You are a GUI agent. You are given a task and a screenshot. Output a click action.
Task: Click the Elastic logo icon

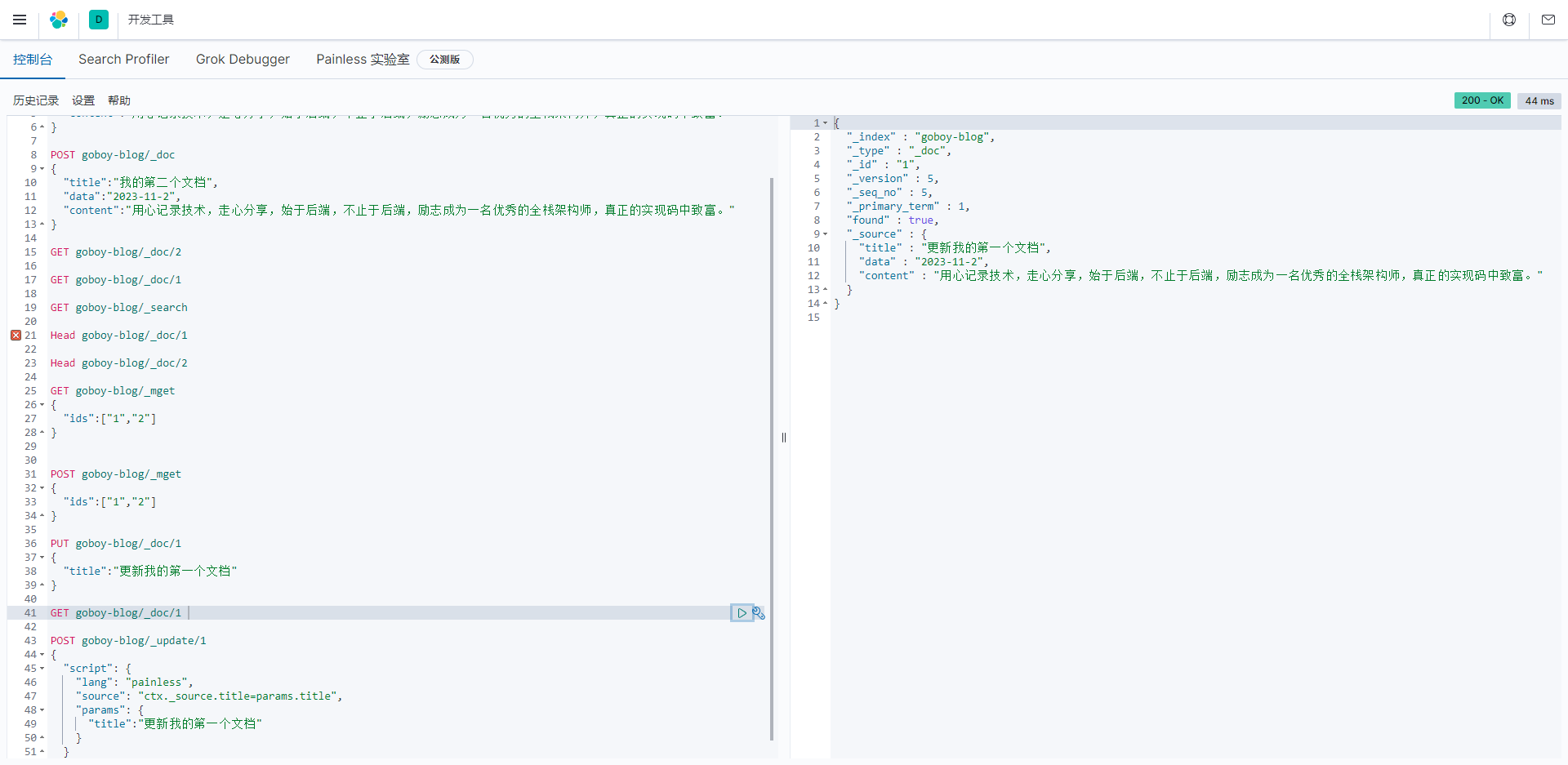59,20
